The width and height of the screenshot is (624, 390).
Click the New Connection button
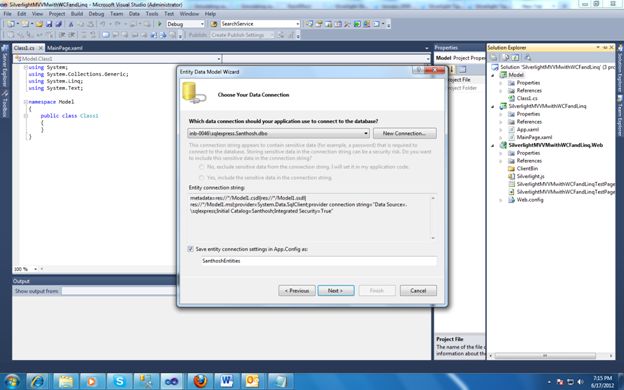[405, 133]
